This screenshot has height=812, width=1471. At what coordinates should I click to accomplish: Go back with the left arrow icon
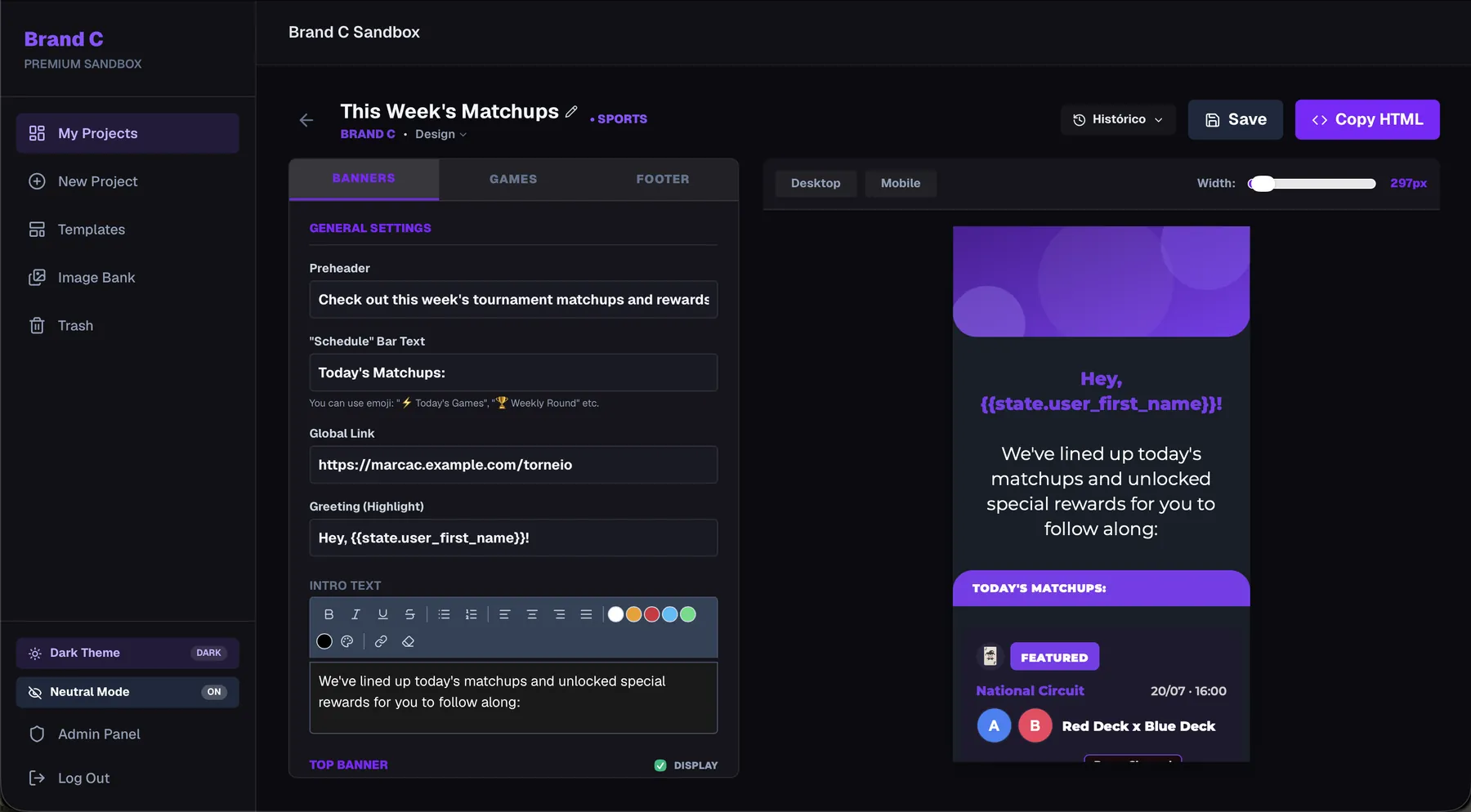(x=306, y=121)
